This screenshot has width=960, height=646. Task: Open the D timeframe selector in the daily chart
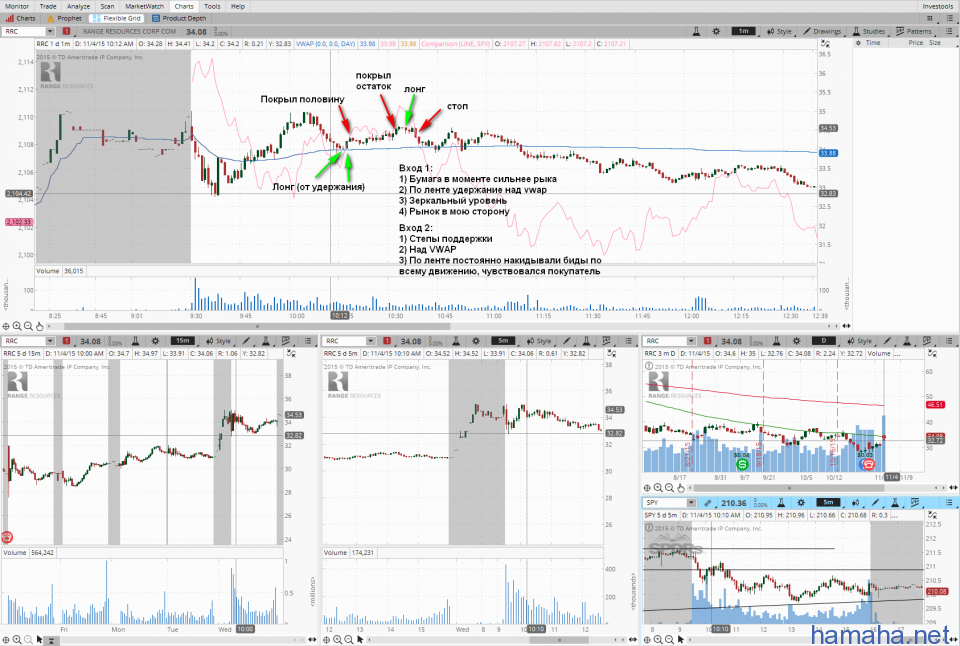[x=823, y=341]
